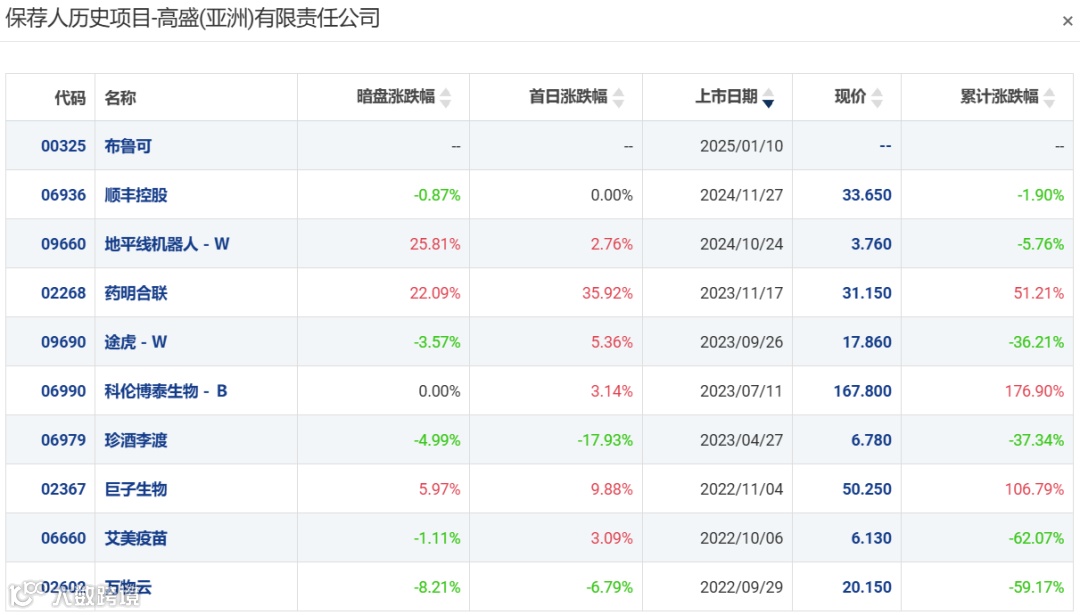Select price 20.150 in last row
This screenshot has width=1080, height=615.
[x=866, y=587]
